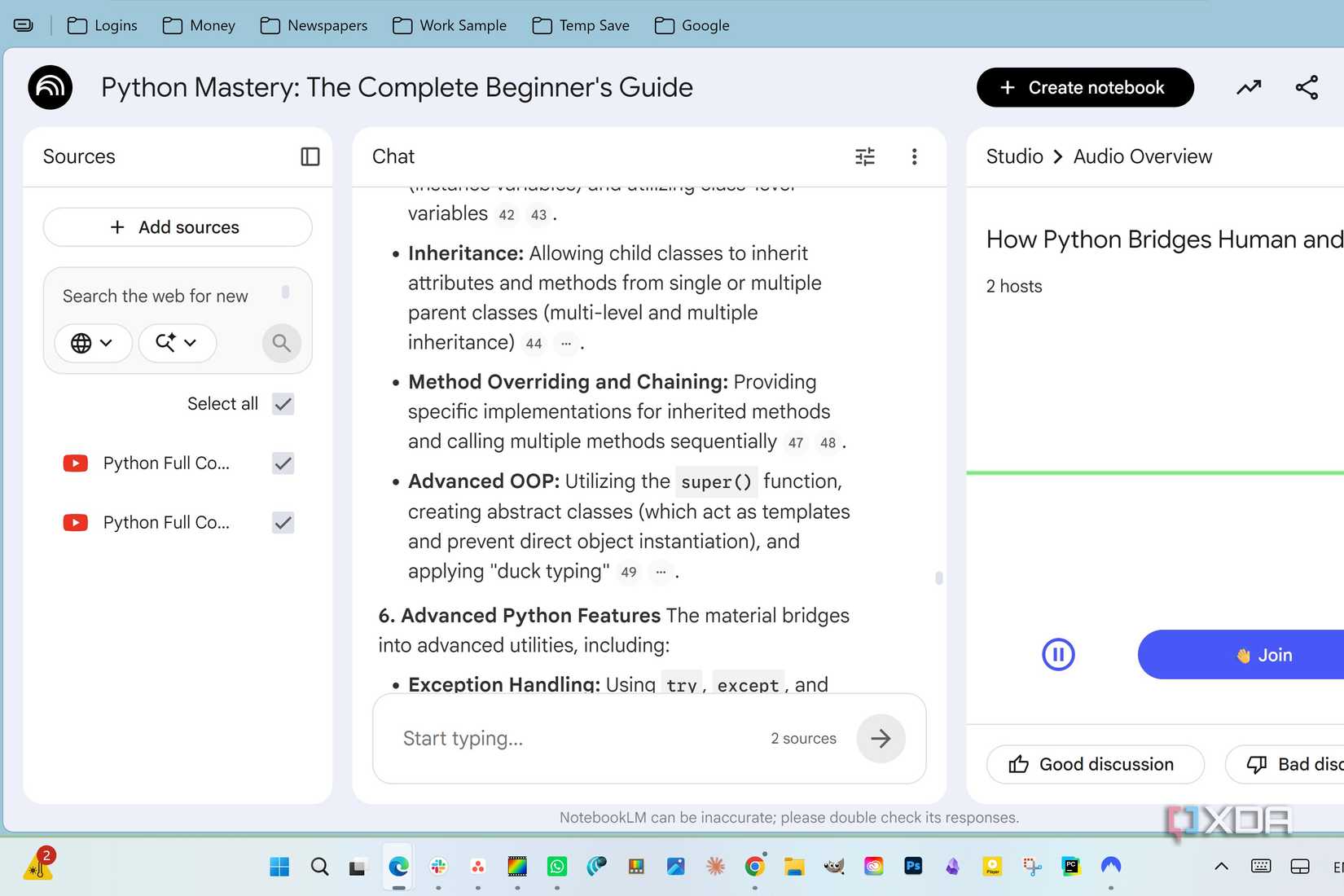Pause the audio overview playback
This screenshot has height=896, width=1344.
1058,654
